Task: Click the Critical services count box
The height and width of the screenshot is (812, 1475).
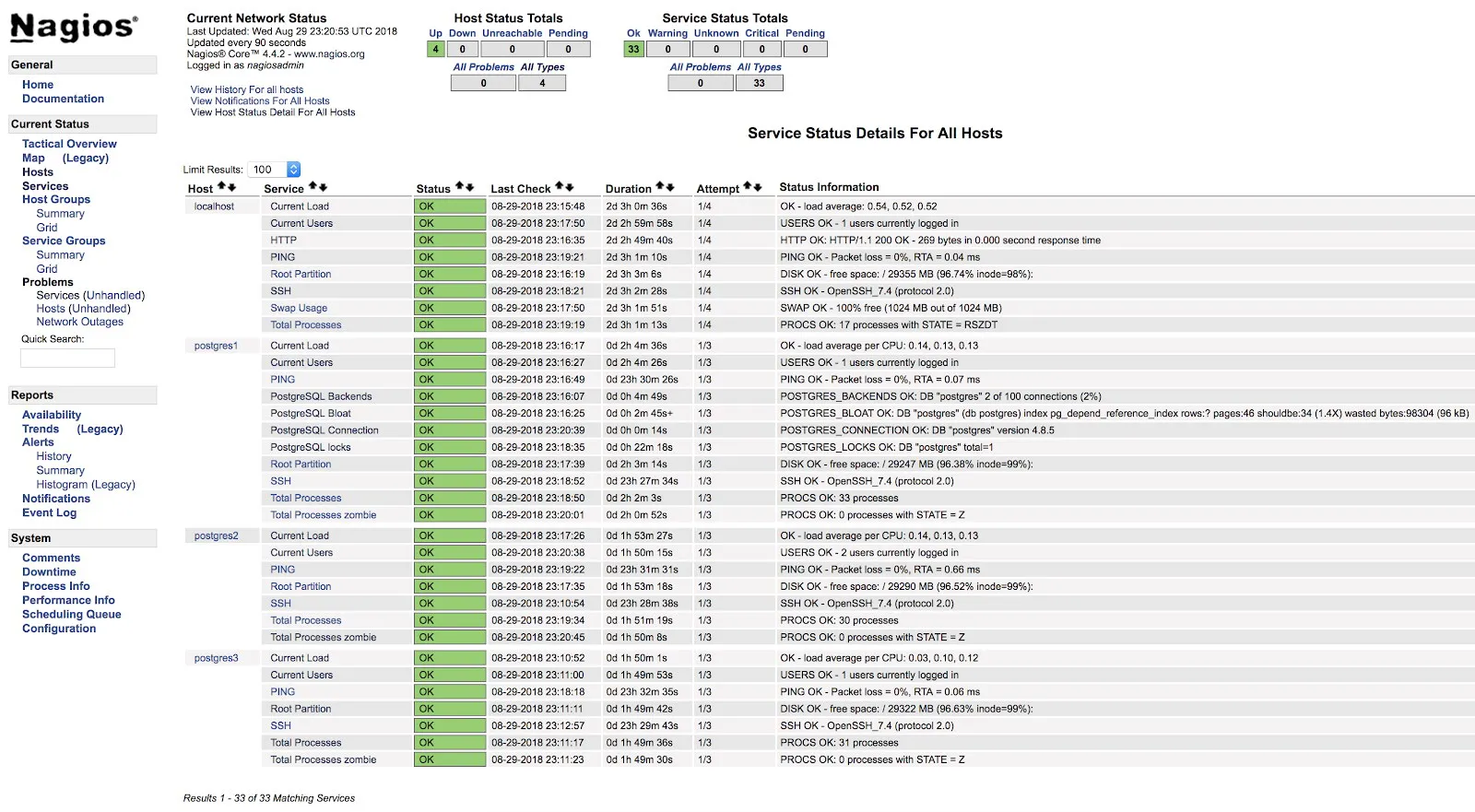Action: click(761, 50)
